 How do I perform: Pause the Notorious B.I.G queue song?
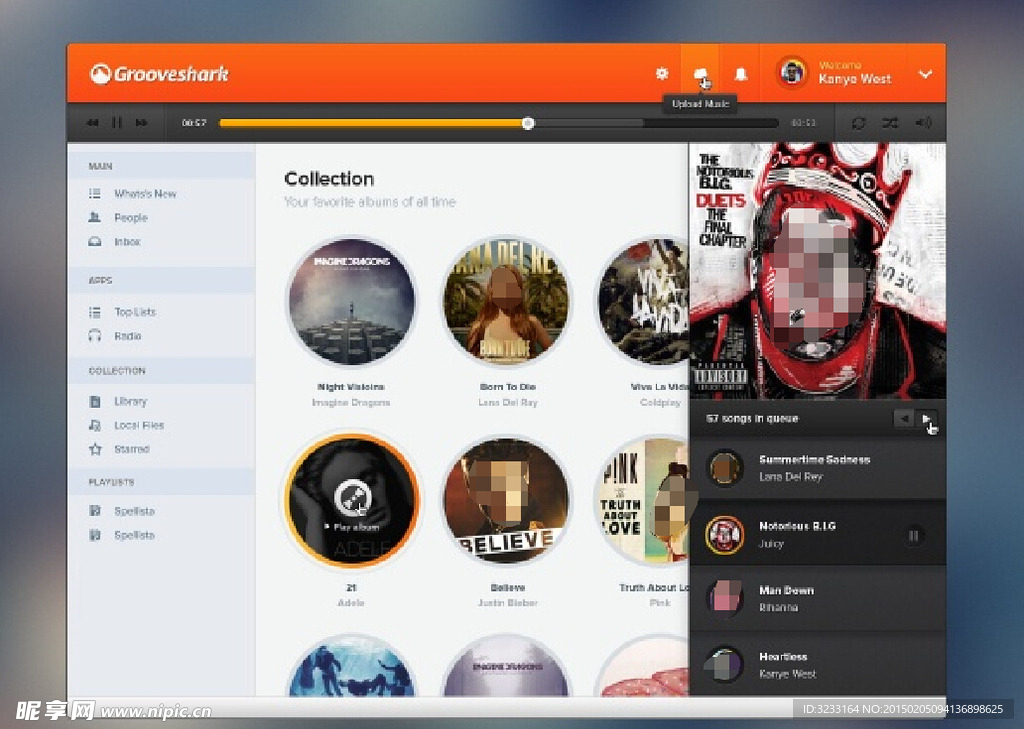point(912,536)
